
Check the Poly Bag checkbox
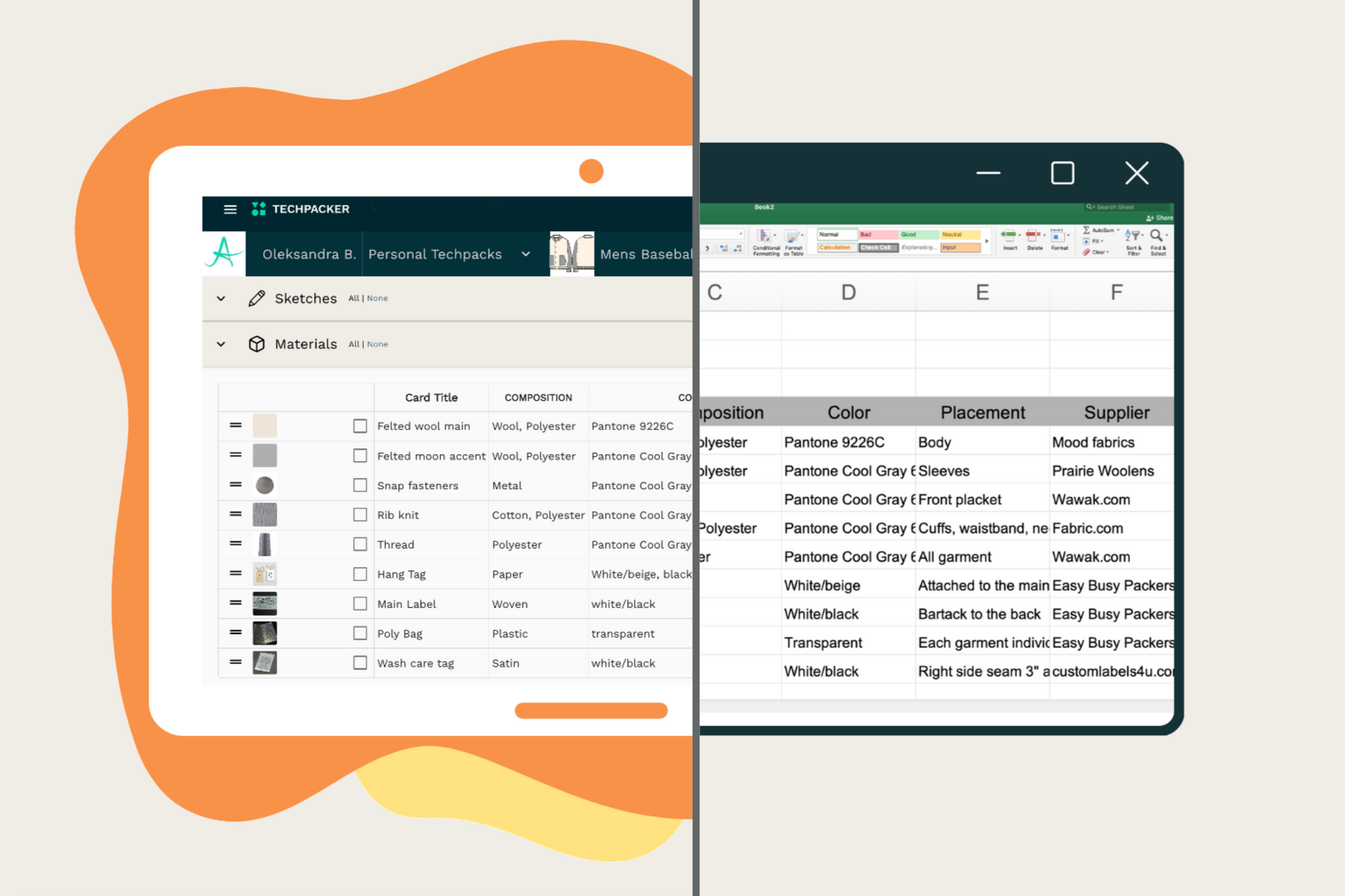360,633
